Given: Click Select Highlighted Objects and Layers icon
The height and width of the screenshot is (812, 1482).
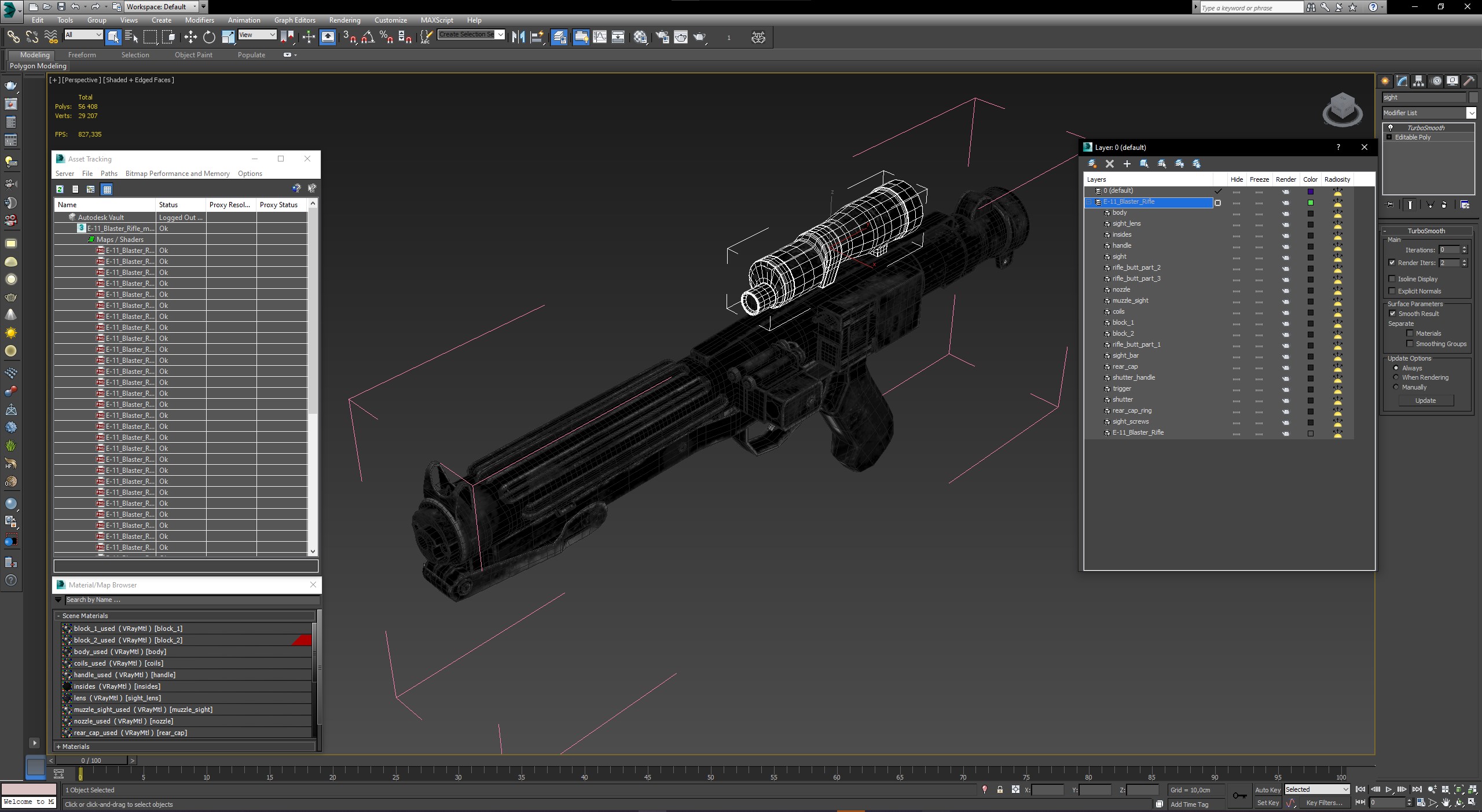Looking at the screenshot, I should point(1144,164).
